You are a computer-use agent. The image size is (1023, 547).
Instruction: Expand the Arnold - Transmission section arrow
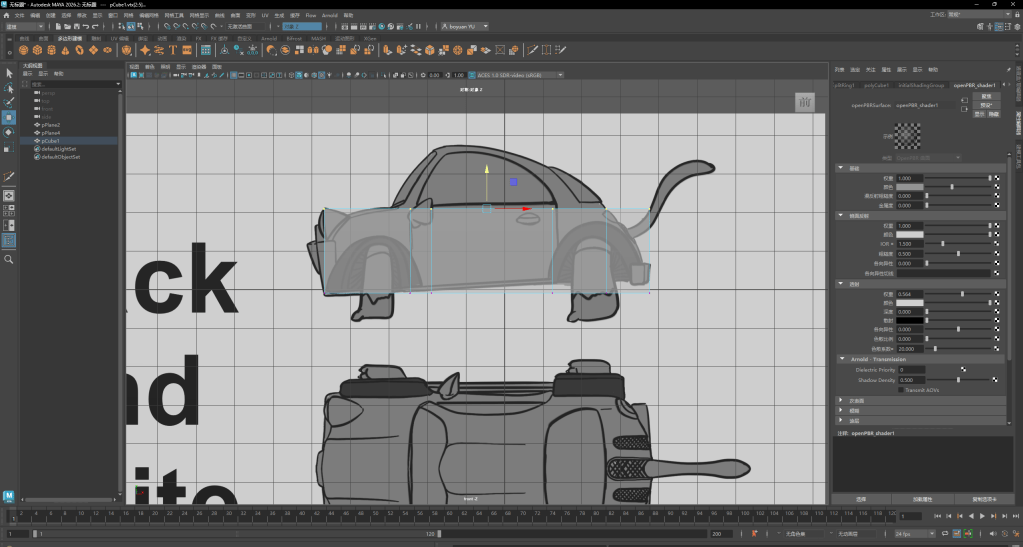click(x=841, y=359)
